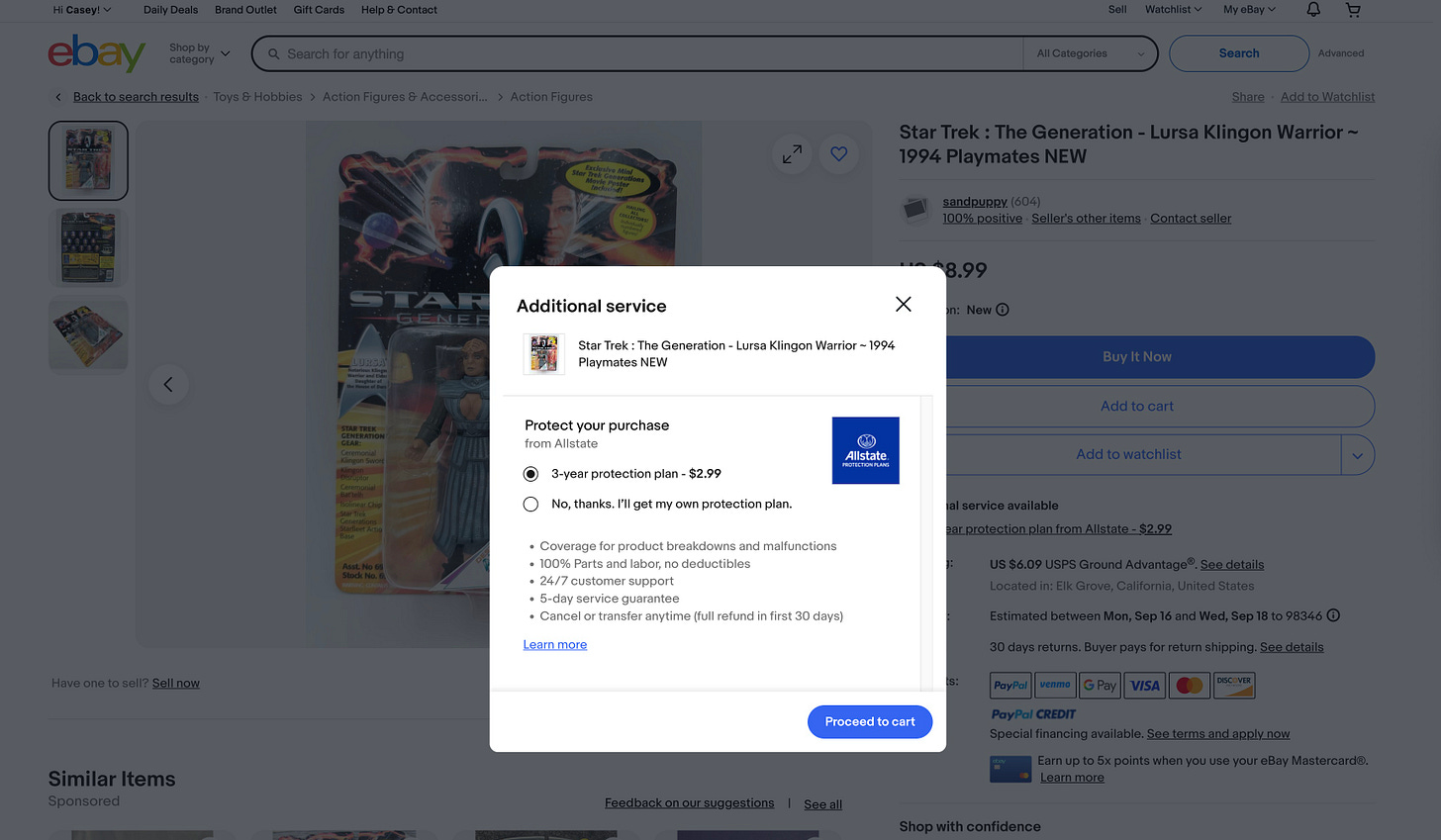
Task: Choose No thanks protection plan option
Action: (530, 505)
